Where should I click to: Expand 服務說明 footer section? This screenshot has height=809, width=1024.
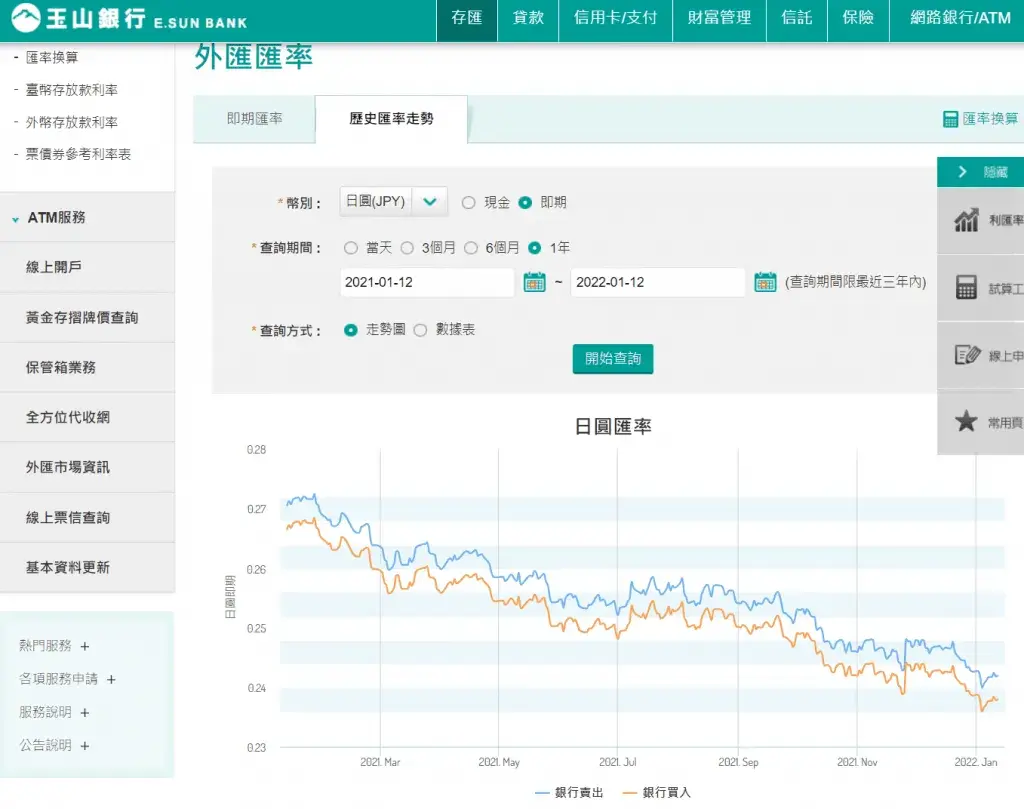85,713
